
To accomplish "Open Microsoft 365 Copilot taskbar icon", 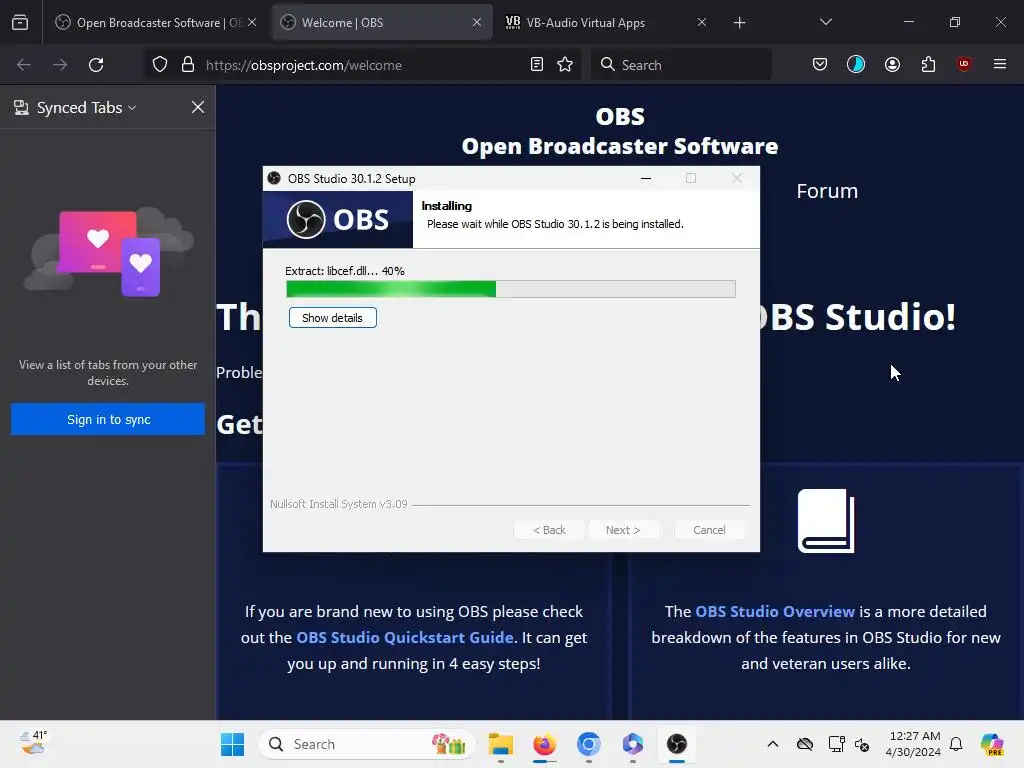I will [x=632, y=744].
